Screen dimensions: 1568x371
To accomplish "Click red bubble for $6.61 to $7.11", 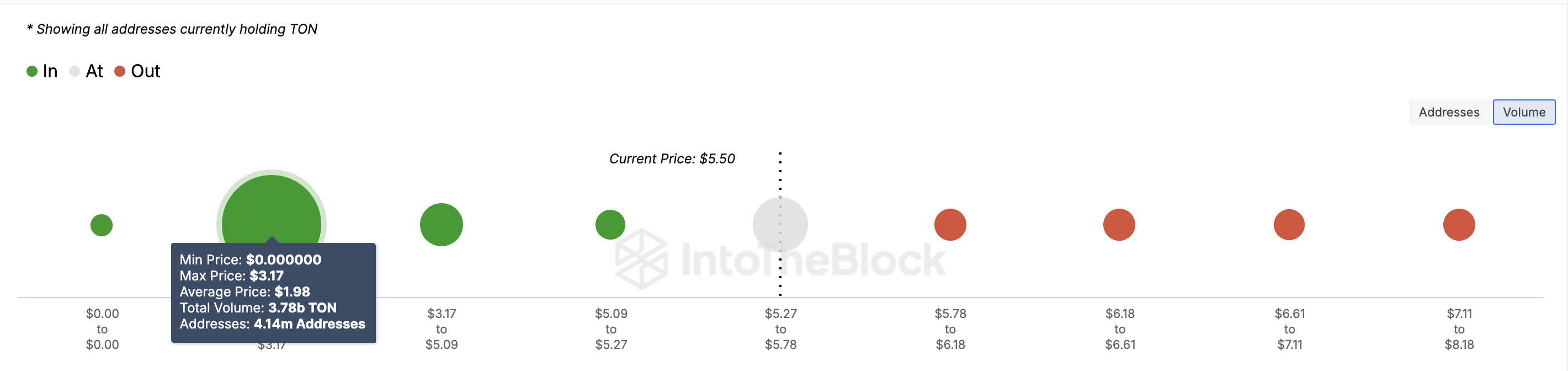I will click(x=1289, y=225).
